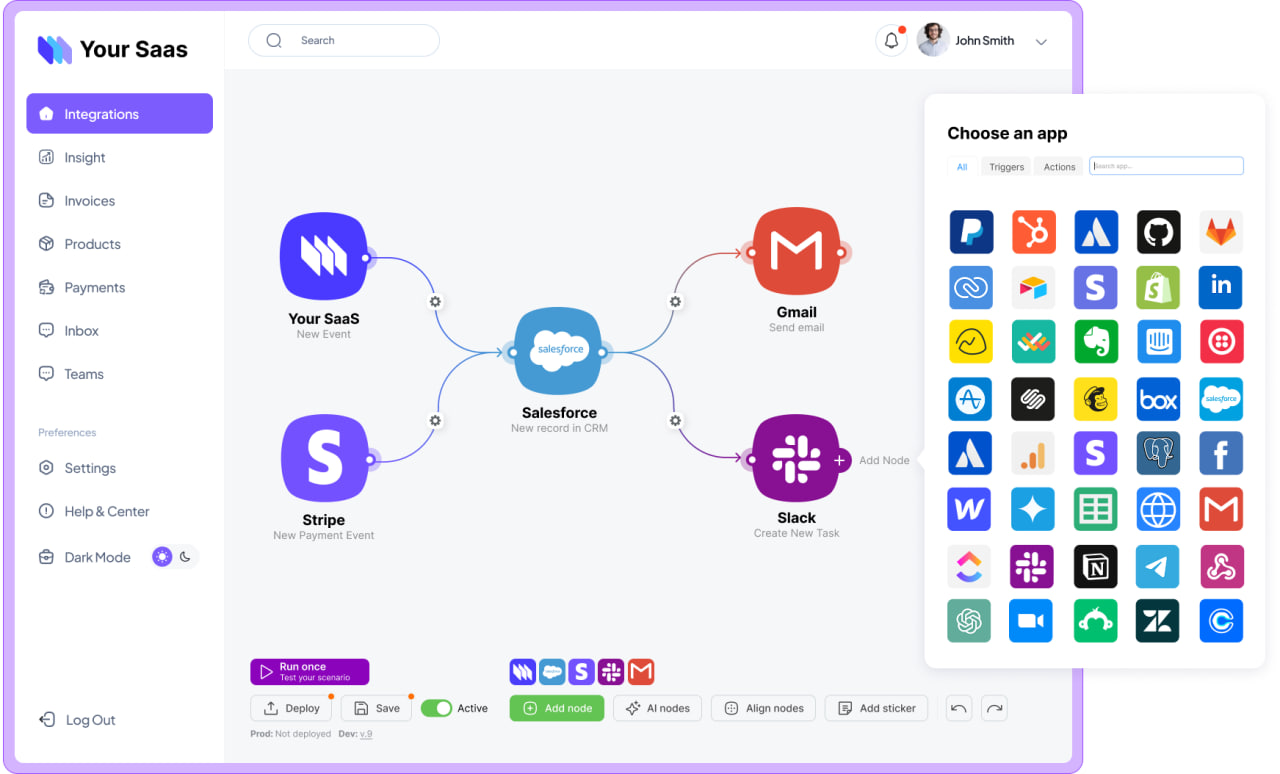
Task: Open AI nodes
Action: [x=658, y=708]
